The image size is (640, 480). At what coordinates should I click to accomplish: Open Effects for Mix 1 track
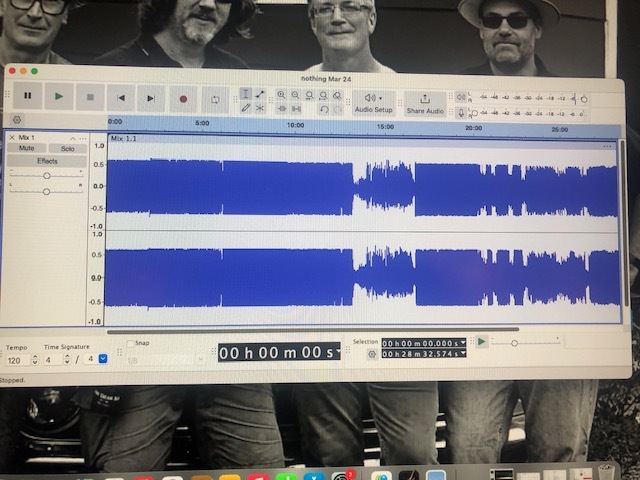pos(47,161)
